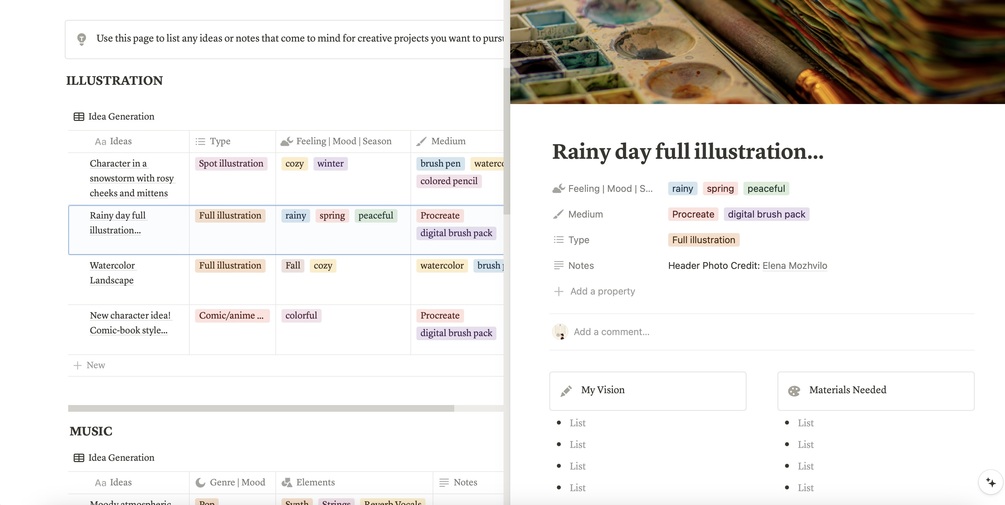Open the Medium column header menu
This screenshot has height=505, width=1005.
[457, 142]
